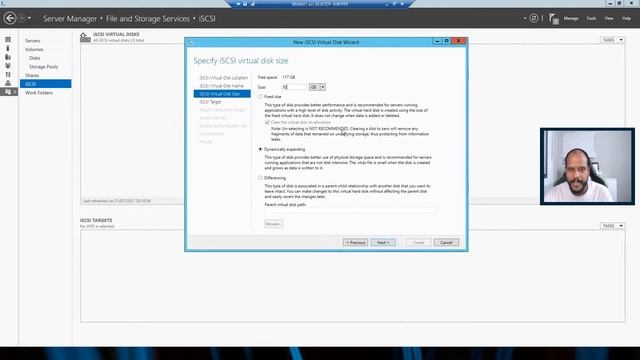Minimize the New iSCSI Virtual Disk Wizard
This screenshot has width=640, height=360.
[x=437, y=41]
